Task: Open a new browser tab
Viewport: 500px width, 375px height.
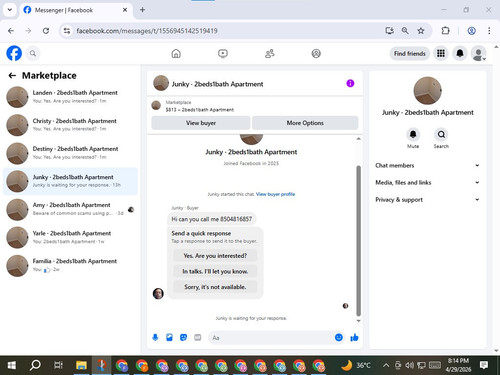Action: click(142, 10)
